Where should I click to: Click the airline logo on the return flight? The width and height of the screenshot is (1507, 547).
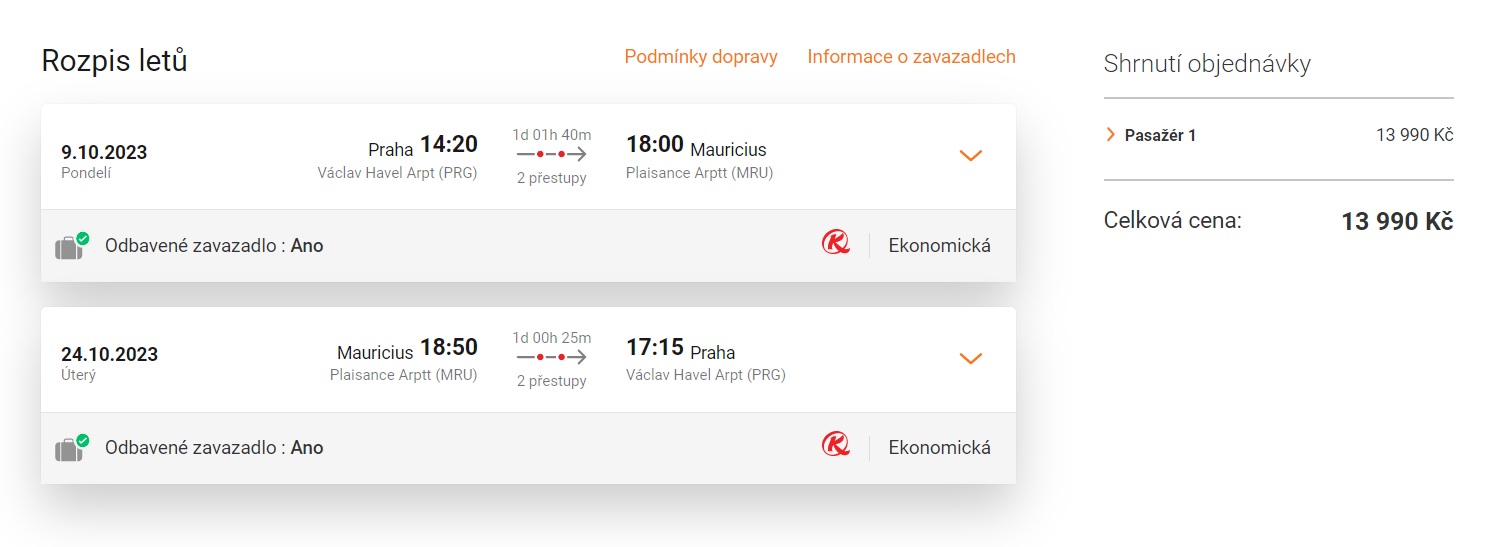coord(835,445)
